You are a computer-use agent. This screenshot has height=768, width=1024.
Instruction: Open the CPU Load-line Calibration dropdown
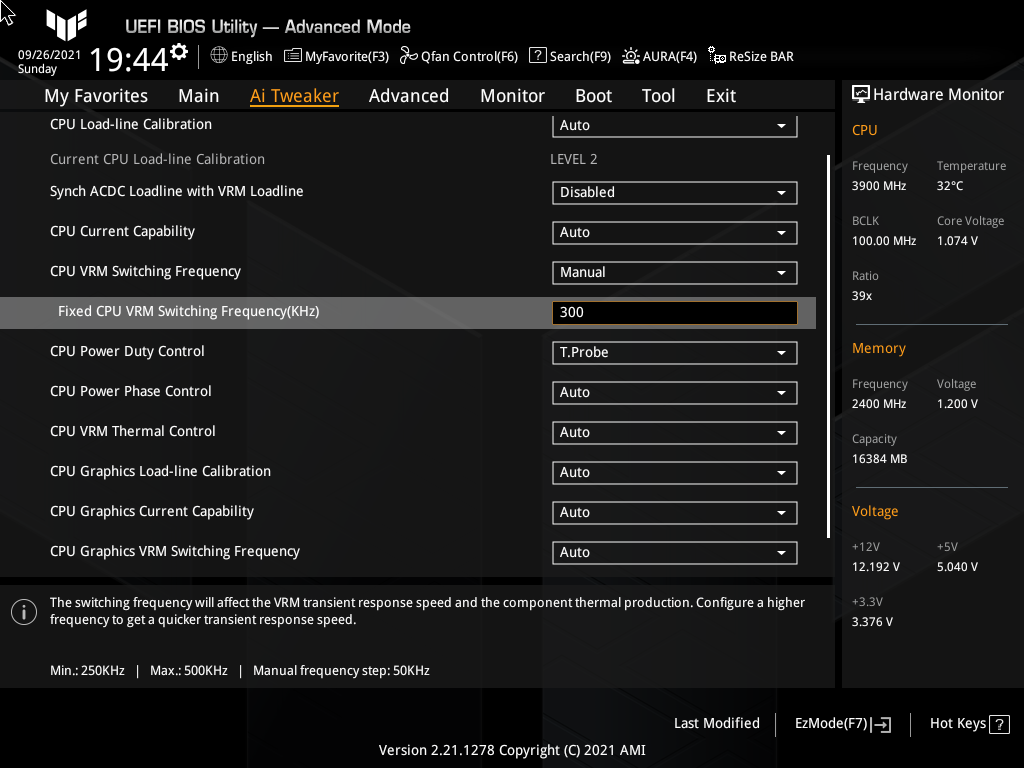coord(674,125)
